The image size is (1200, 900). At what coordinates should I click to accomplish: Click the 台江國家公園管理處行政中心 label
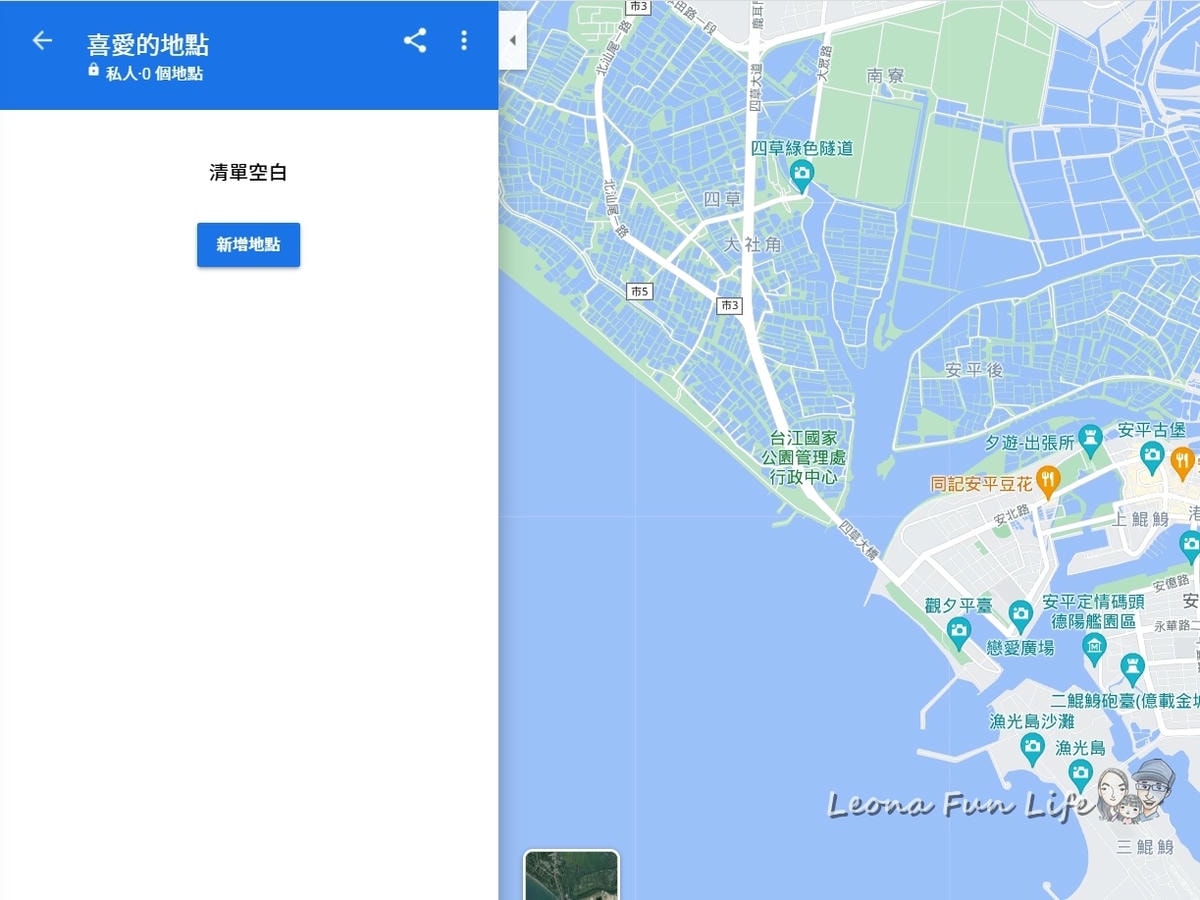[x=805, y=458]
